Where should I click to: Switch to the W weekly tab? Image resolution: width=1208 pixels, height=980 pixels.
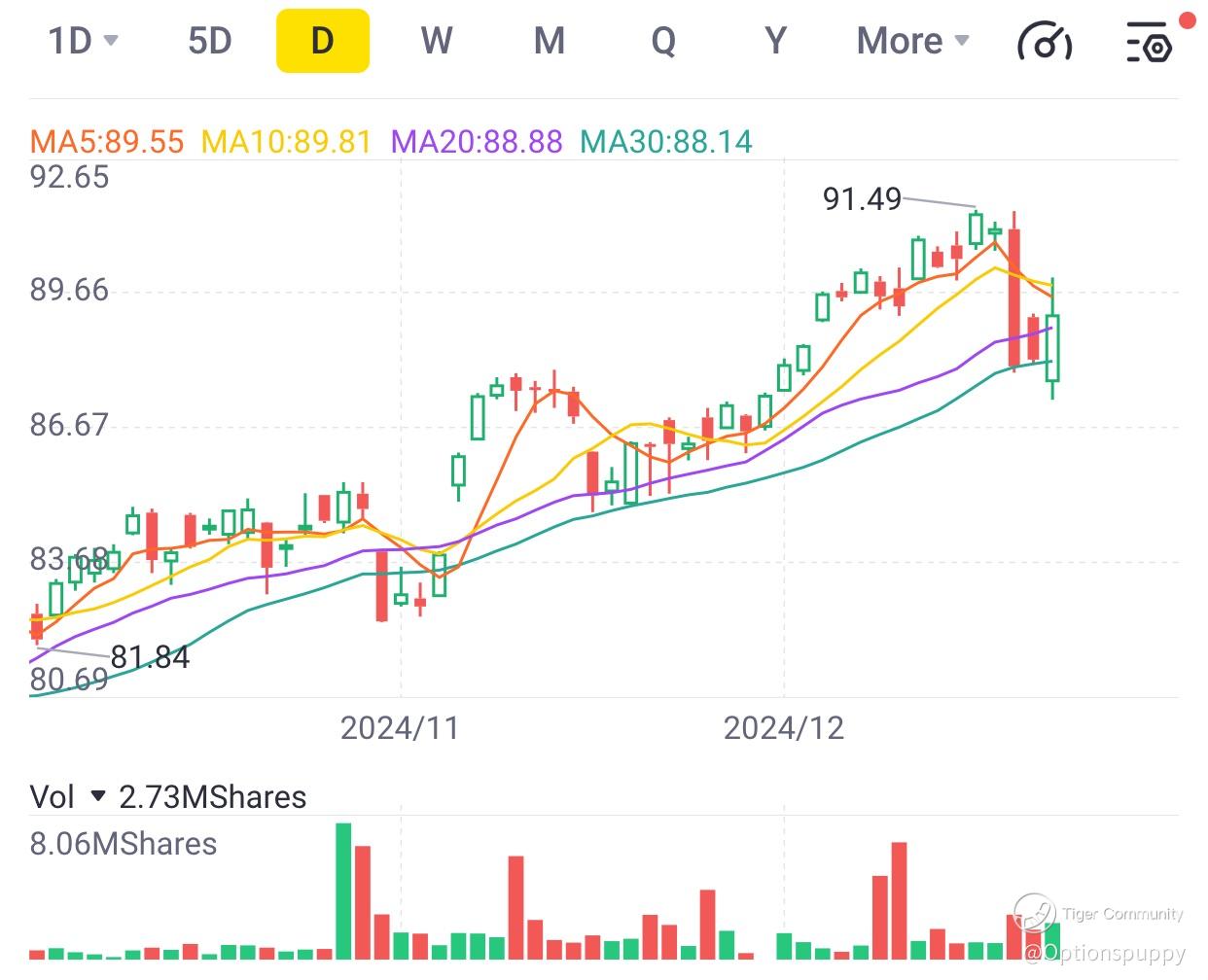437,41
